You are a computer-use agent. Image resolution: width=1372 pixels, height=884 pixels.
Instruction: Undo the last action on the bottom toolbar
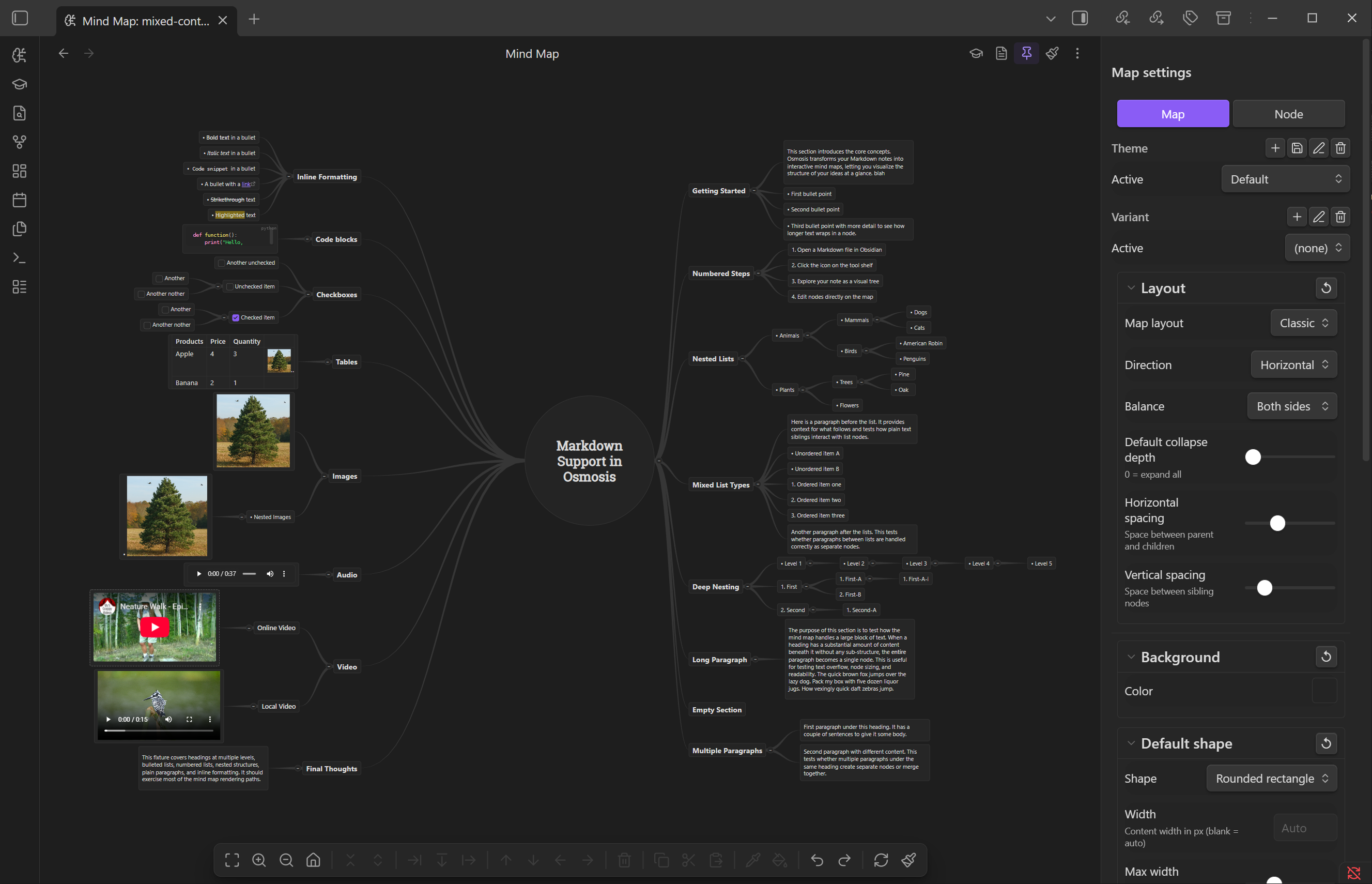pyautogui.click(x=816, y=860)
